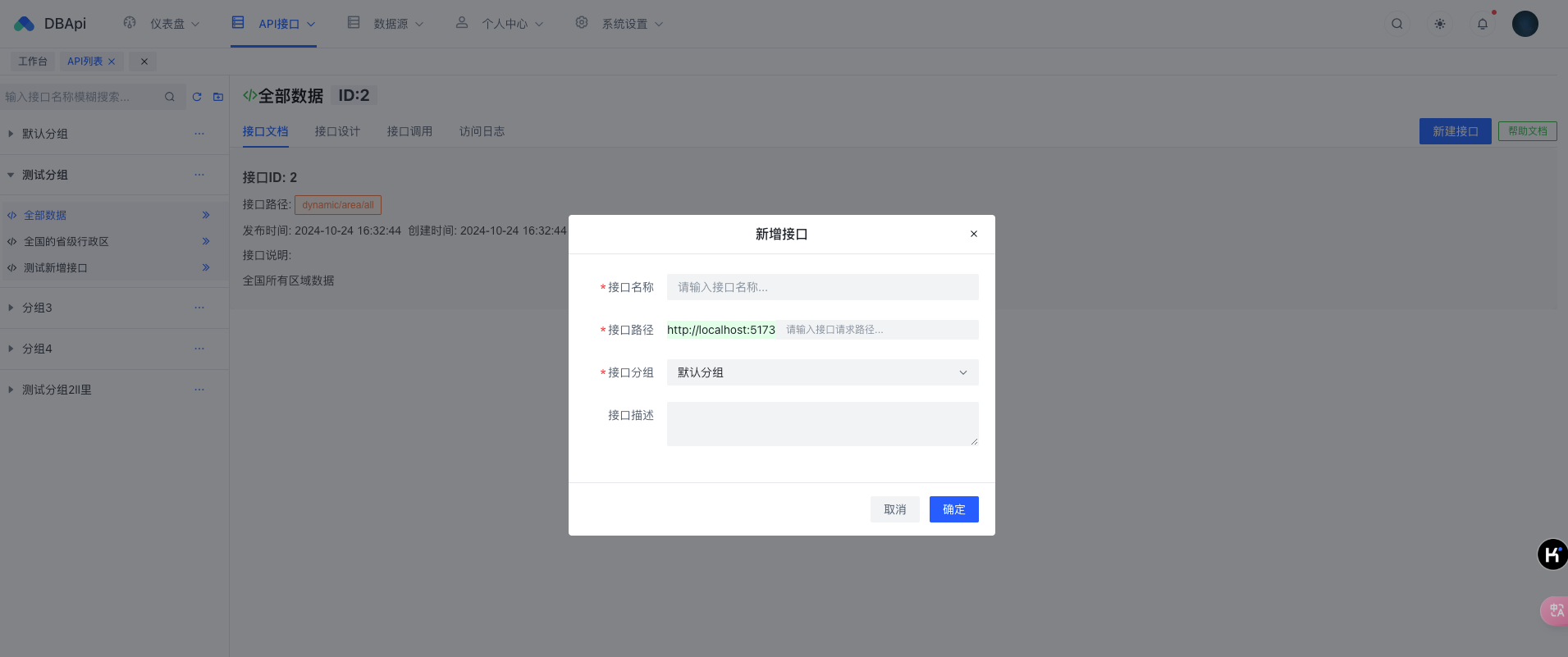Open more options for 分组4
The height and width of the screenshot is (657, 1568).
tap(199, 349)
